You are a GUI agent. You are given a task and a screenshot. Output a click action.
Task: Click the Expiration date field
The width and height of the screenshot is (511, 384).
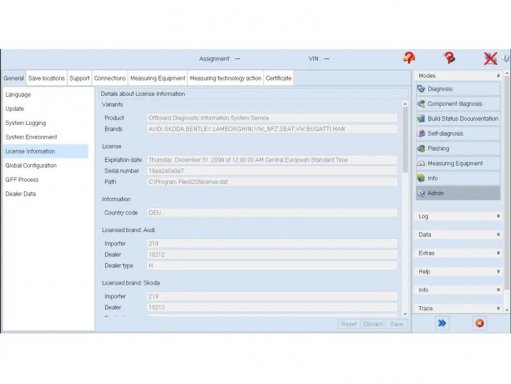(x=272, y=160)
